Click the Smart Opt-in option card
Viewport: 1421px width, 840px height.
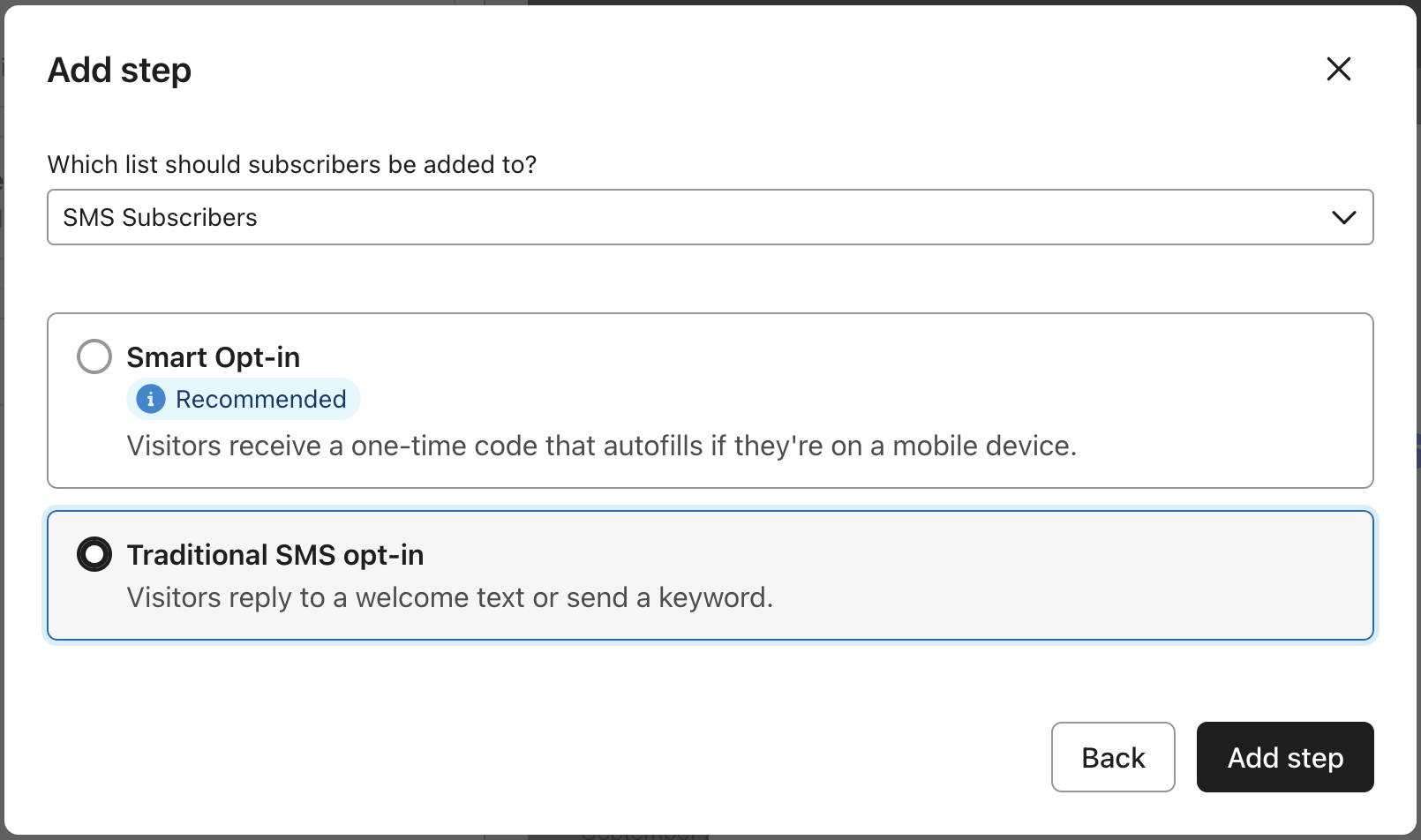pos(710,401)
